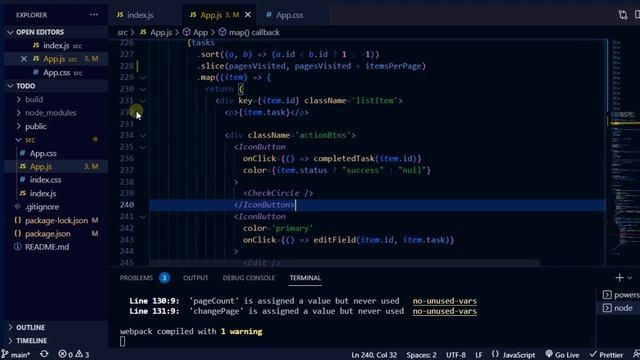Fold code at line 235 arrow
Screen dimensions: 640x360
point(142,147)
